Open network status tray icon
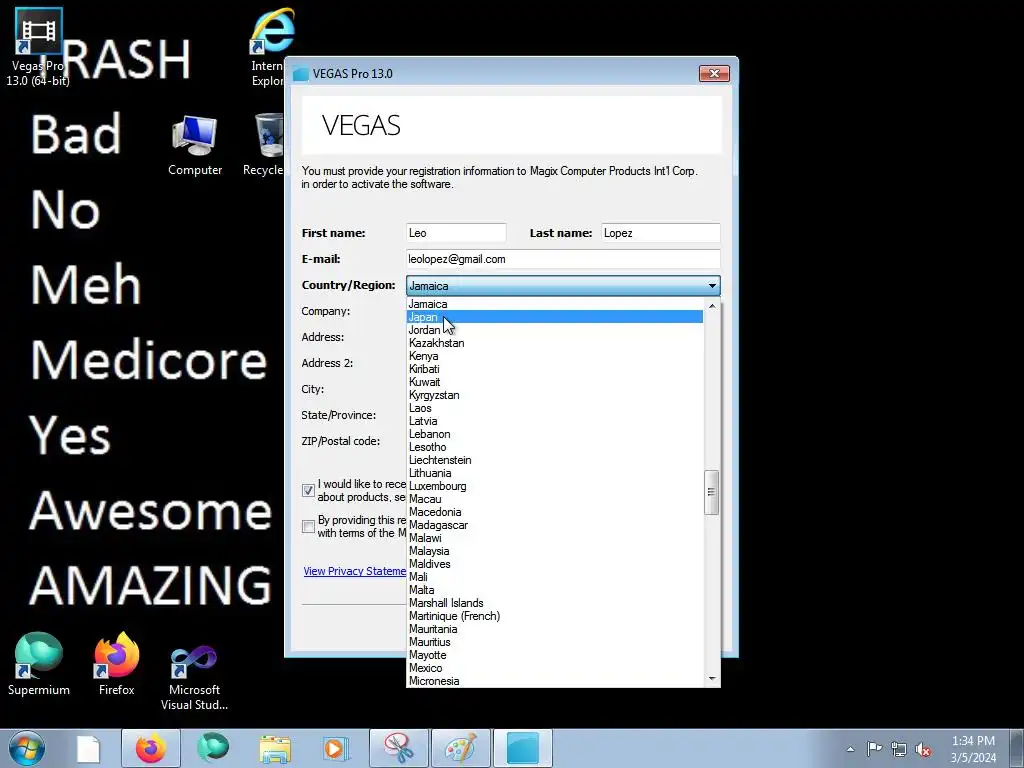The width and height of the screenshot is (1024, 768). click(899, 749)
